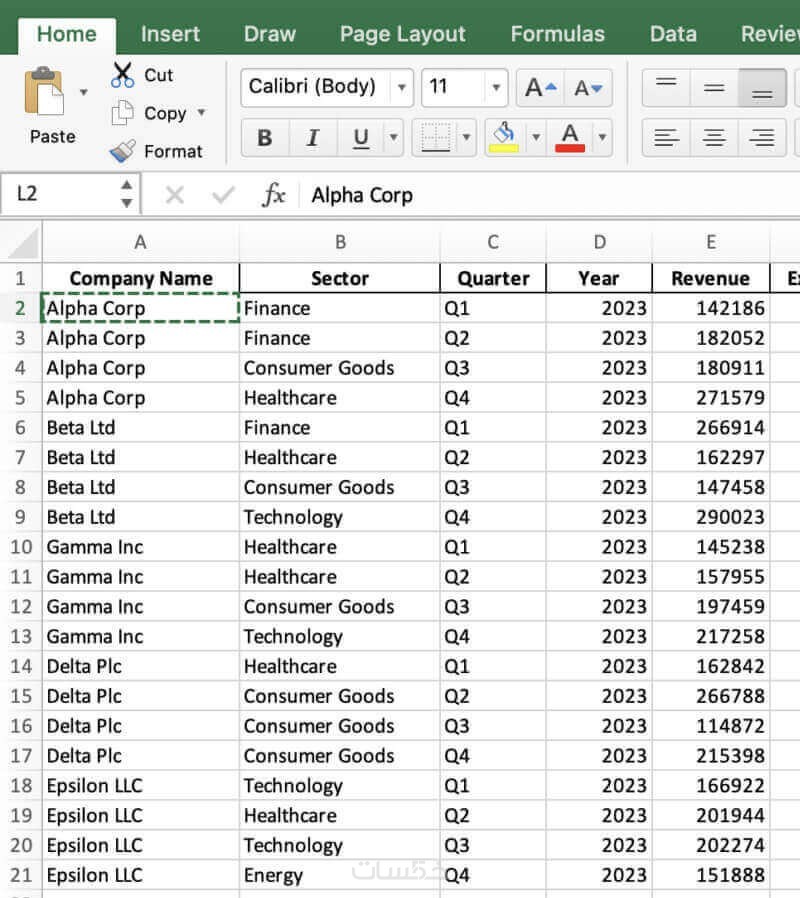Toggle italic formatting

[313, 137]
